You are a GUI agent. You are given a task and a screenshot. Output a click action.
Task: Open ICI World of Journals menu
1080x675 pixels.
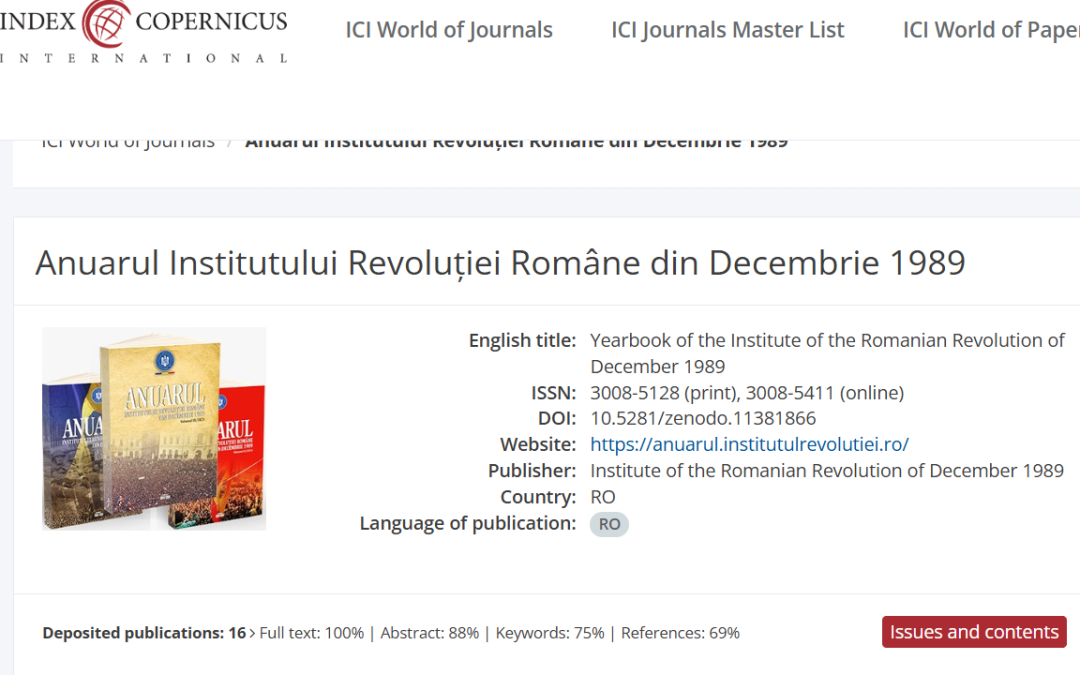(449, 30)
